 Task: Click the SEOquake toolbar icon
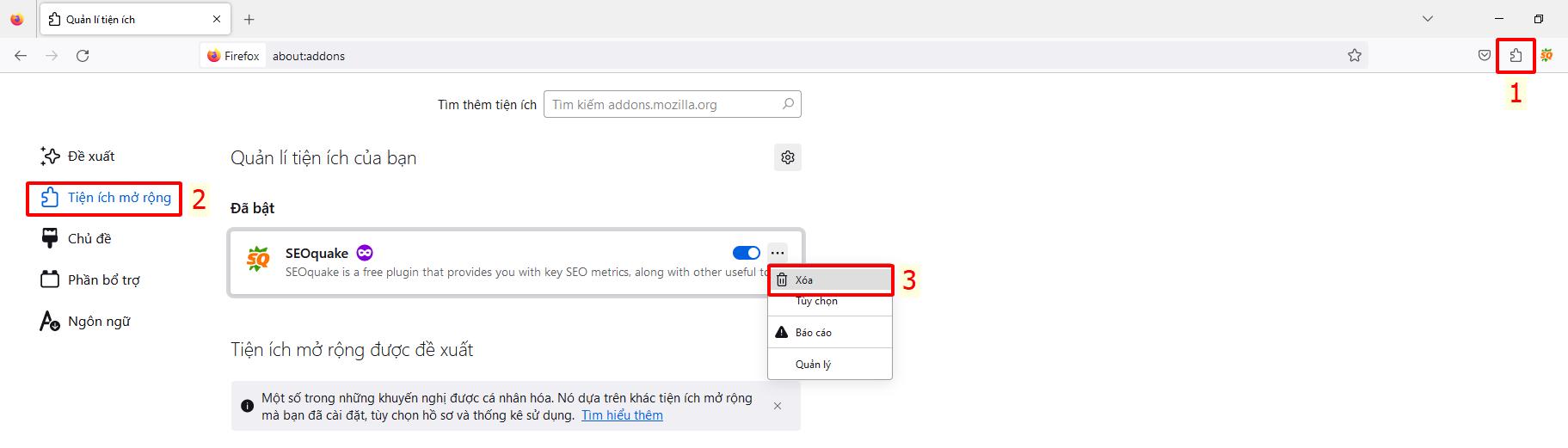1546,56
